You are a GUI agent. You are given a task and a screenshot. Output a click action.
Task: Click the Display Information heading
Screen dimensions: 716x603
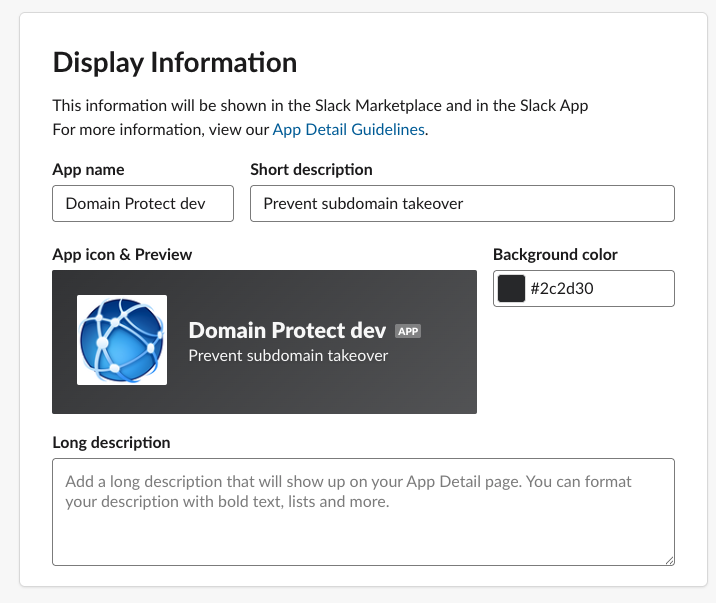click(175, 62)
